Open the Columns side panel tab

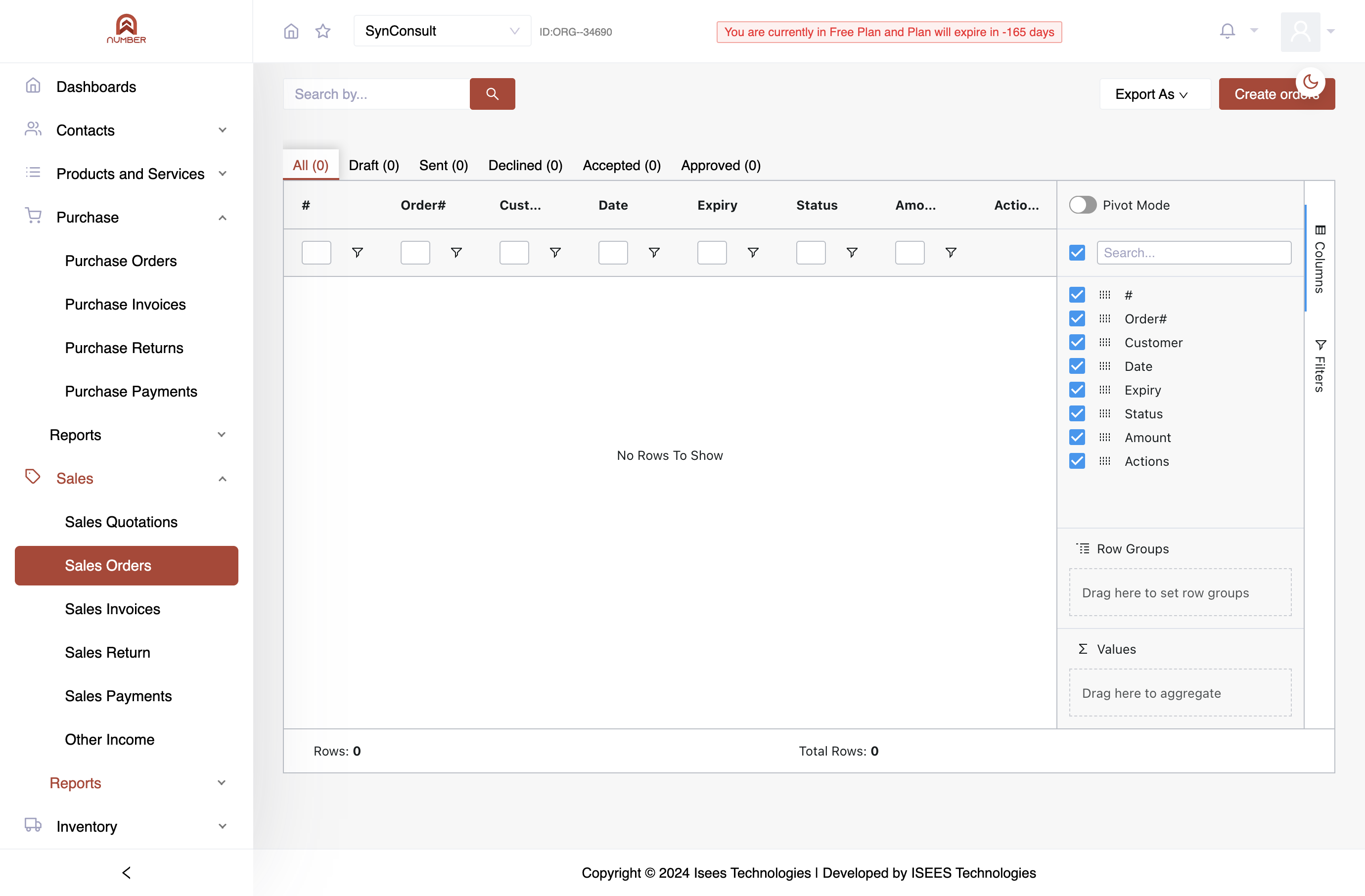tap(1319, 259)
